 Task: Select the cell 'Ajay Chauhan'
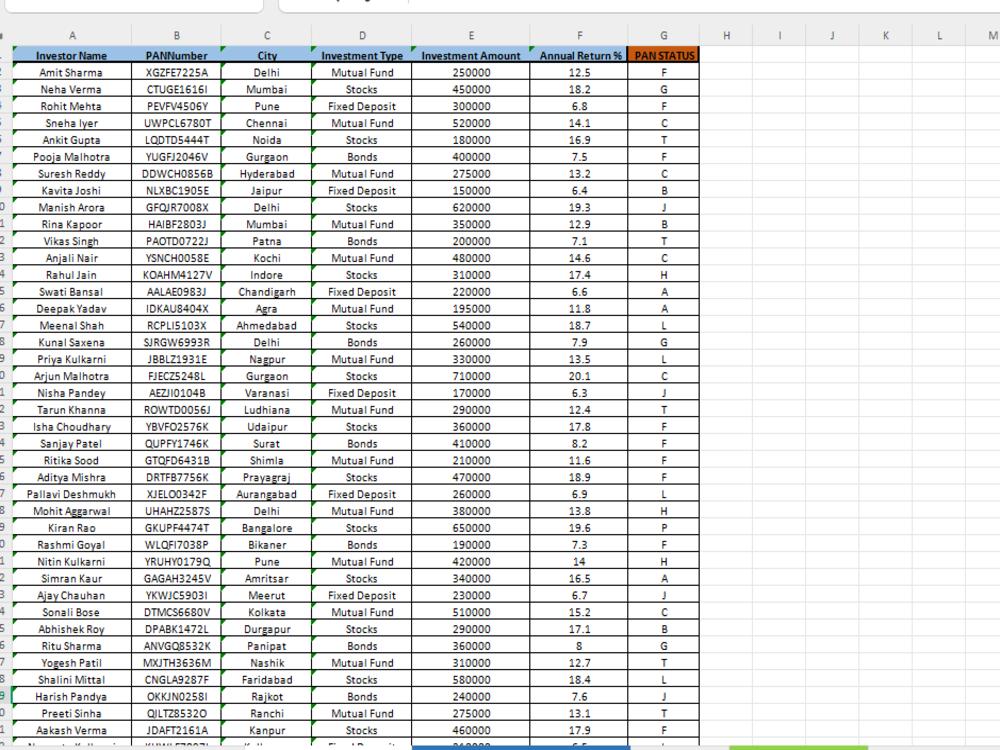(72, 596)
